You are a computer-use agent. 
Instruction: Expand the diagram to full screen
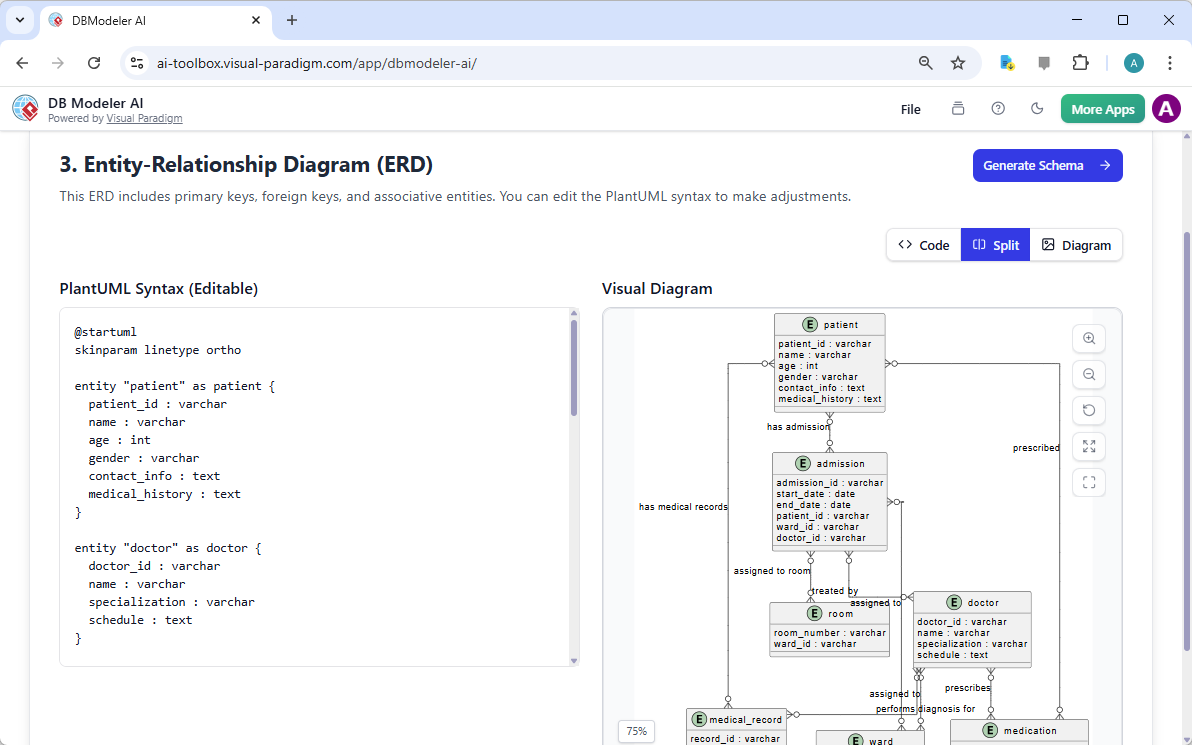1088,446
